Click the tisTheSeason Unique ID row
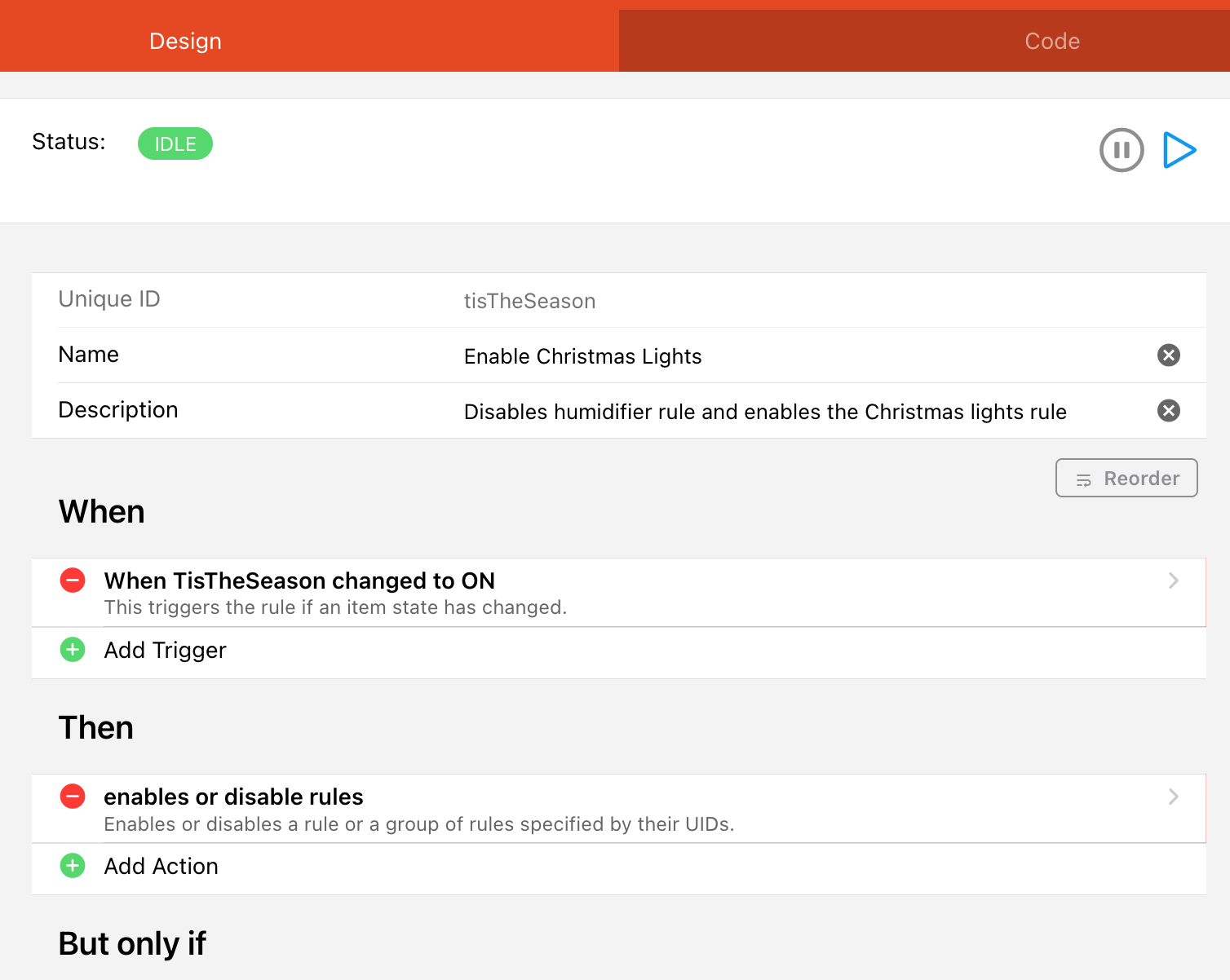This screenshot has width=1230, height=980. click(x=529, y=300)
